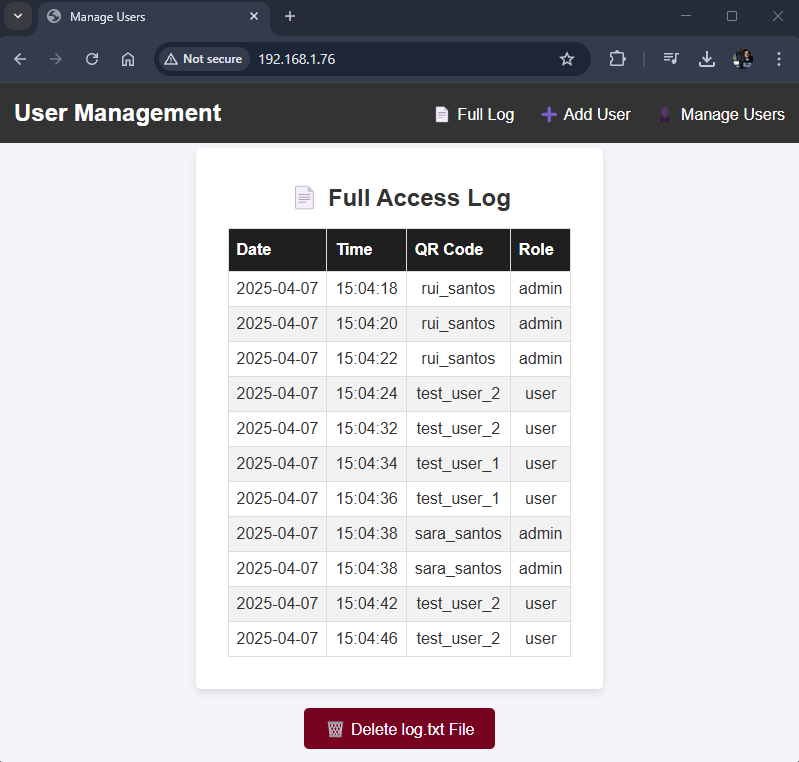799x762 pixels.
Task: Click the document icon beside Full Log
Action: point(442,114)
